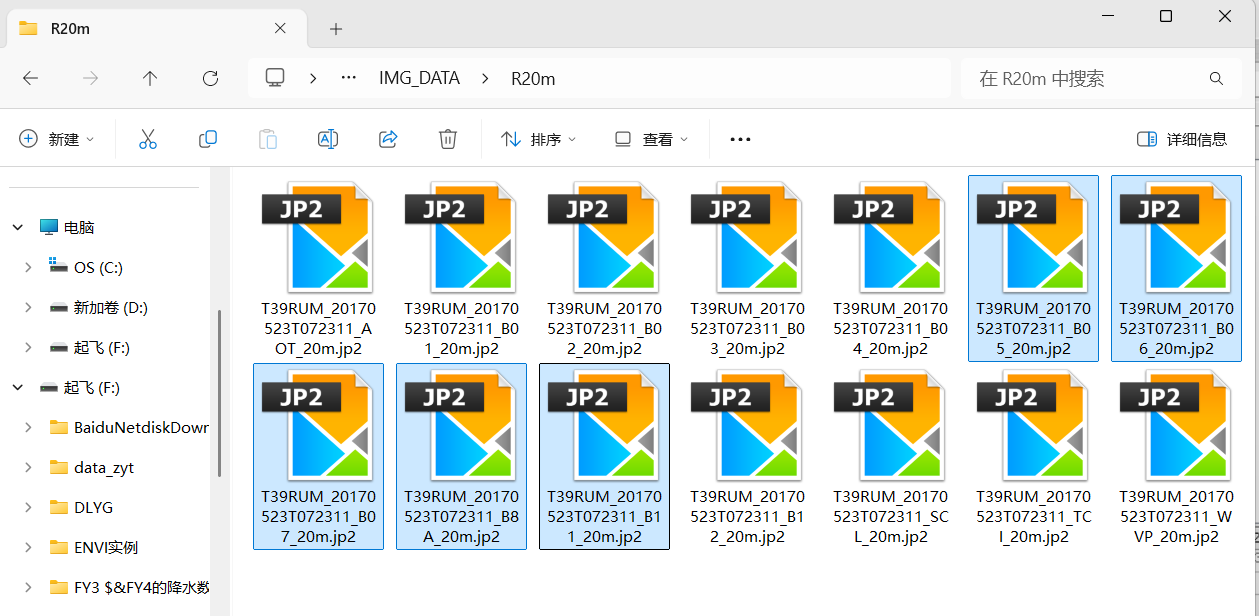Click the Delete trash icon
The image size is (1259, 616).
(x=448, y=140)
